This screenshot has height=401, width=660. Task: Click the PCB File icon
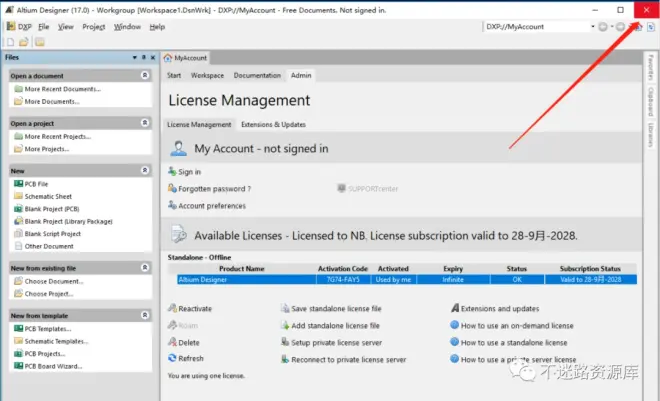[x=18, y=184]
